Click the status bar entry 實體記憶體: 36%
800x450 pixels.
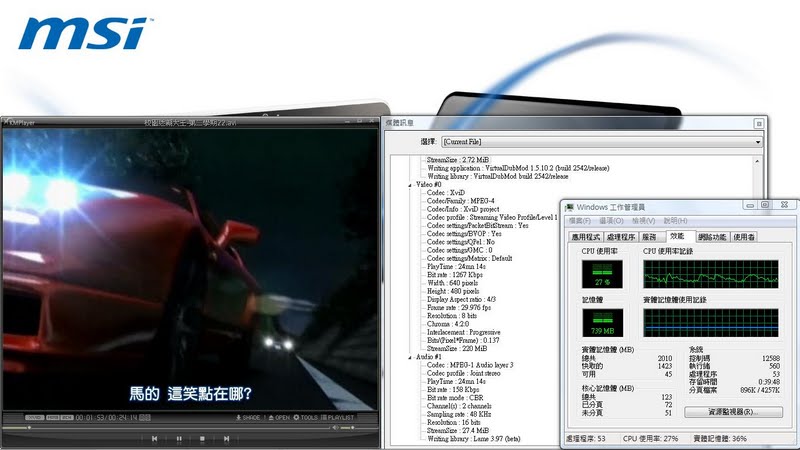(720, 439)
